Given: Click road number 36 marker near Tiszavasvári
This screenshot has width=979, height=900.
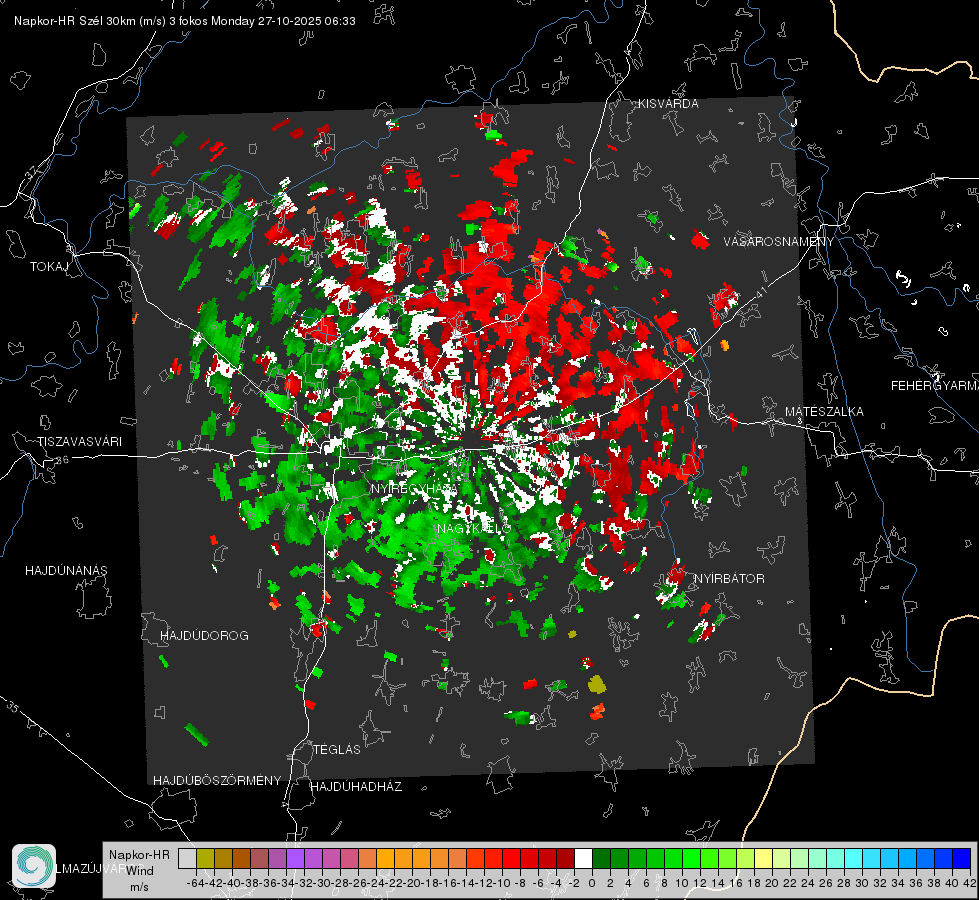Looking at the screenshot, I should click(x=62, y=460).
